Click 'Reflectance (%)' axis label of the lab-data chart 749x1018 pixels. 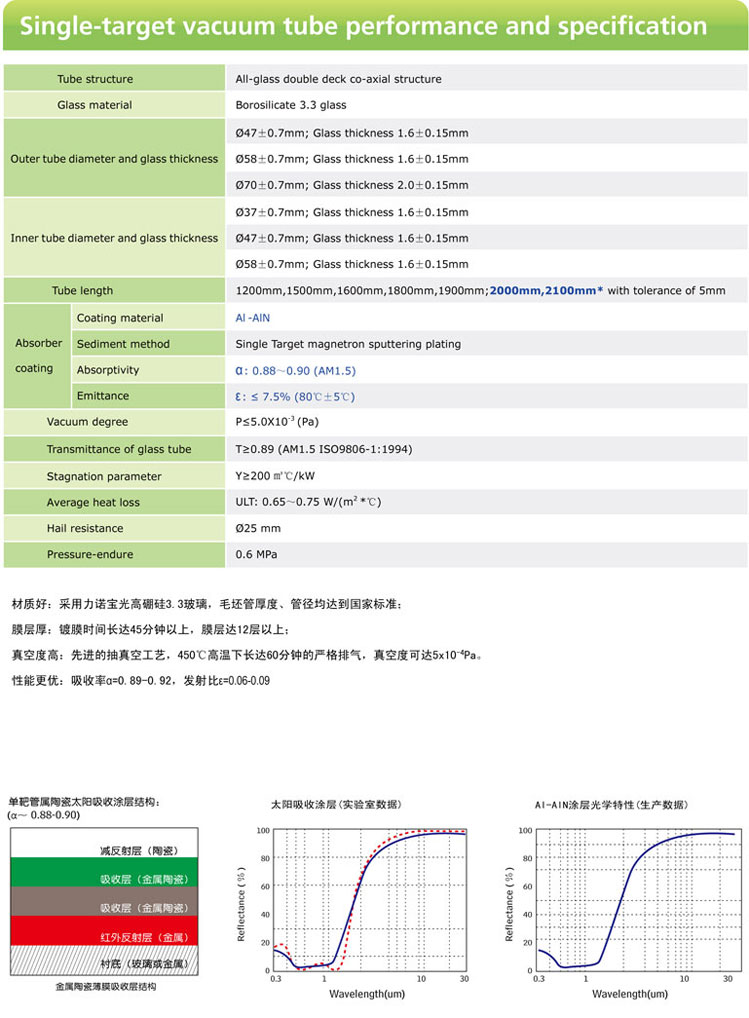[x=241, y=904]
